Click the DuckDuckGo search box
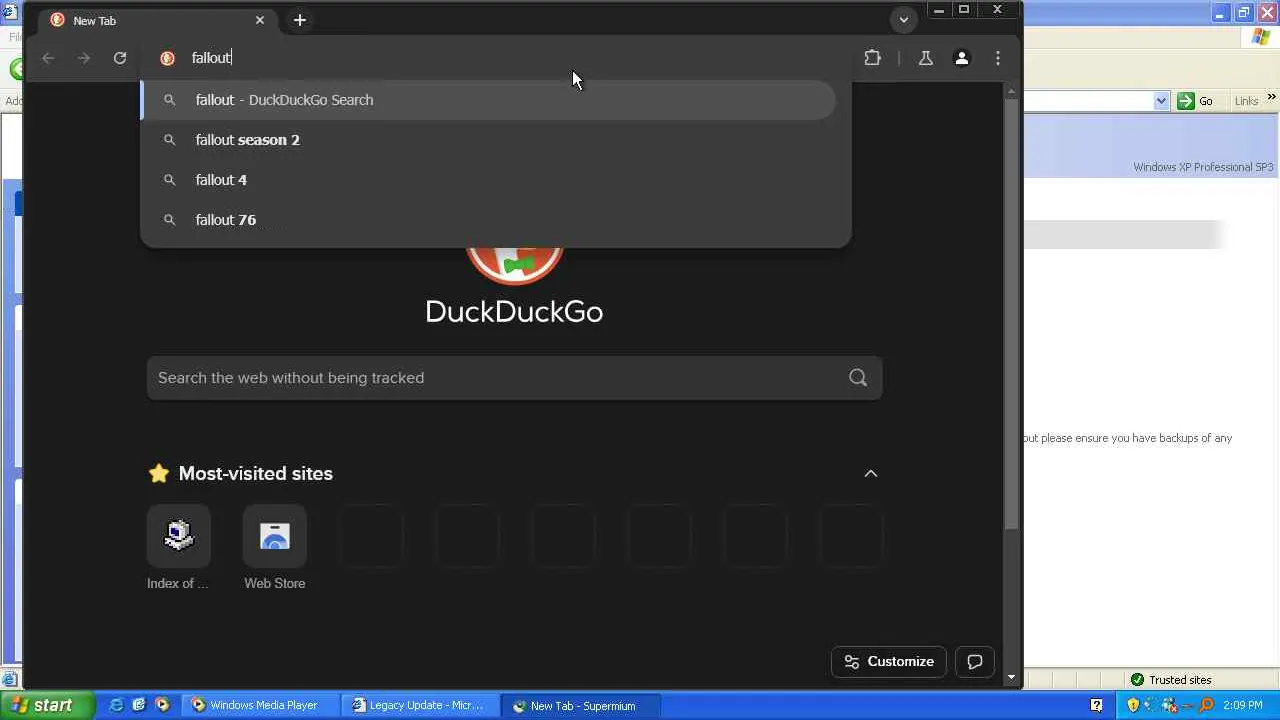This screenshot has height=720, width=1280. click(514, 378)
